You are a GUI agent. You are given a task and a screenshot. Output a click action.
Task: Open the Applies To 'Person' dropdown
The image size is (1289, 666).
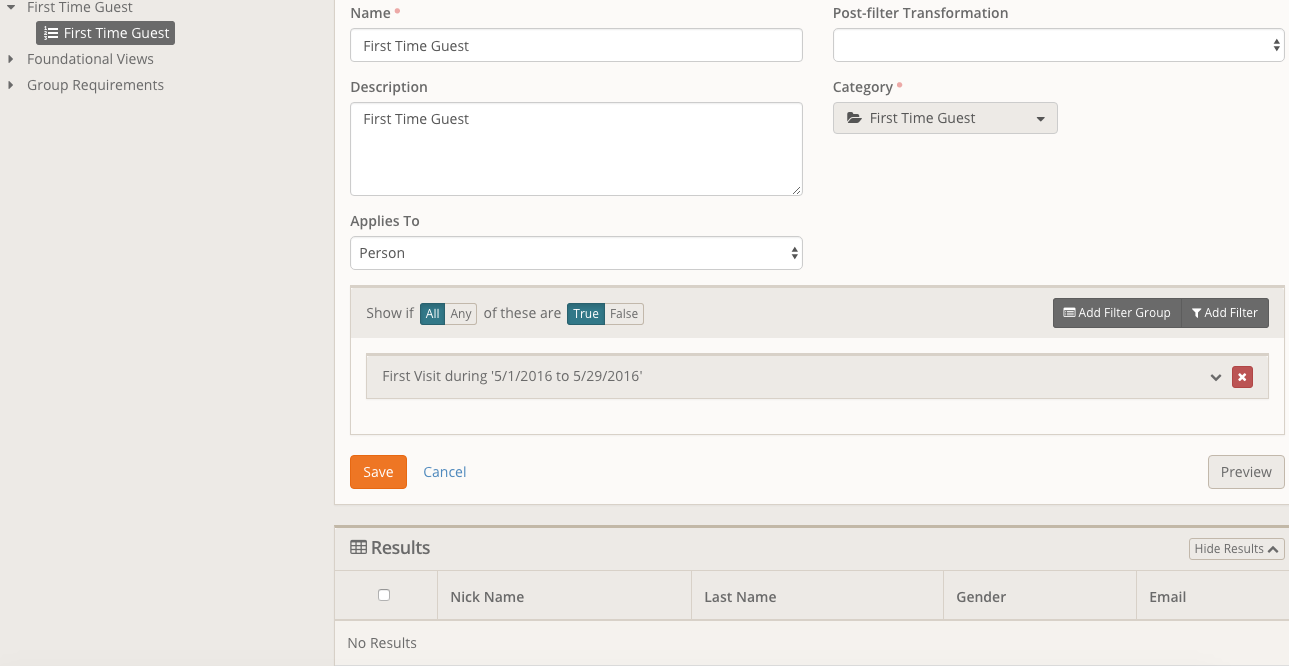[576, 253]
